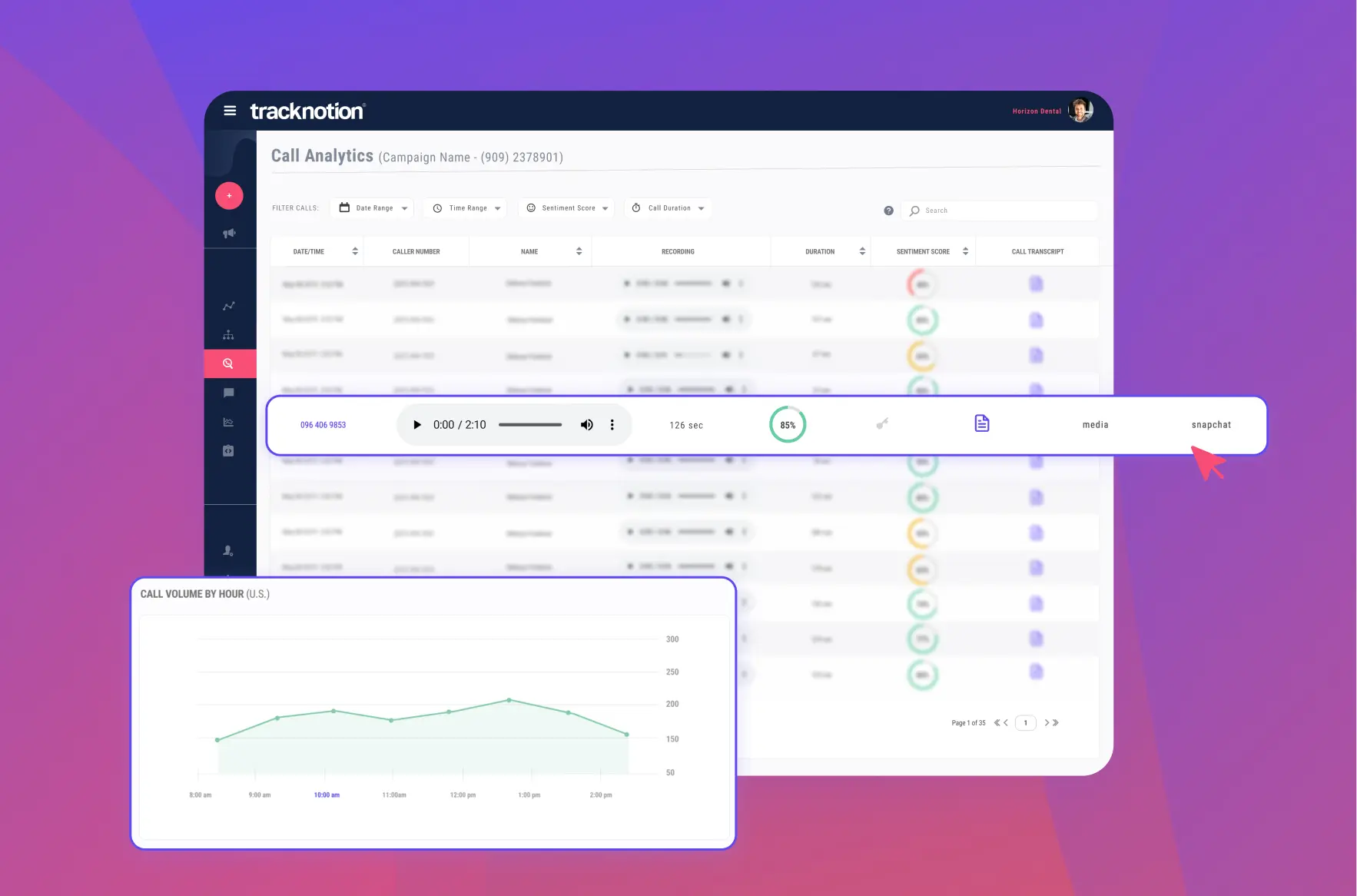Image resolution: width=1357 pixels, height=896 pixels.
Task: Open the Call Duration filter dropdown
Action: tap(668, 208)
